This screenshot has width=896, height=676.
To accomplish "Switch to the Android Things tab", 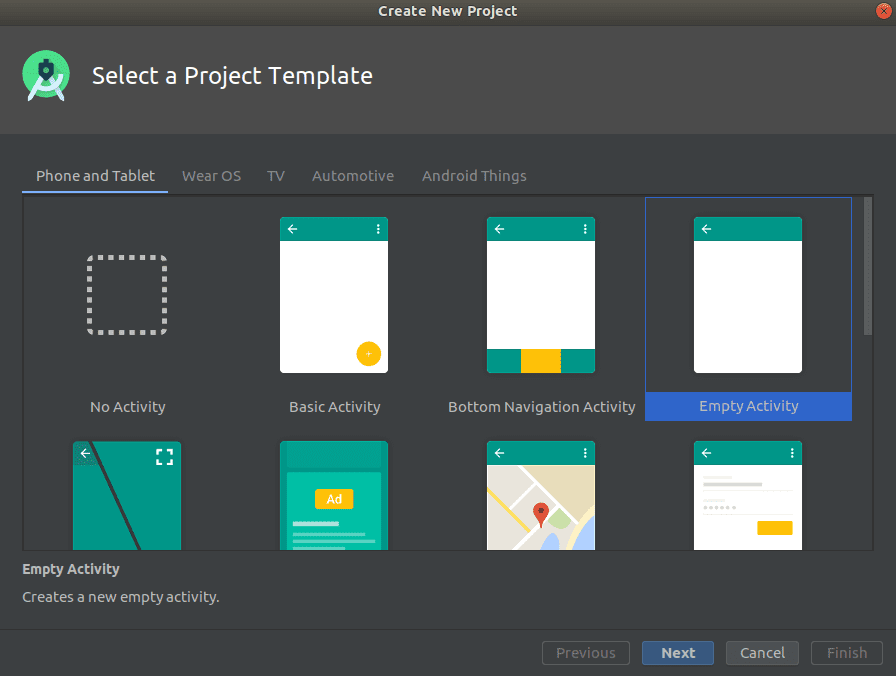I will coord(474,176).
